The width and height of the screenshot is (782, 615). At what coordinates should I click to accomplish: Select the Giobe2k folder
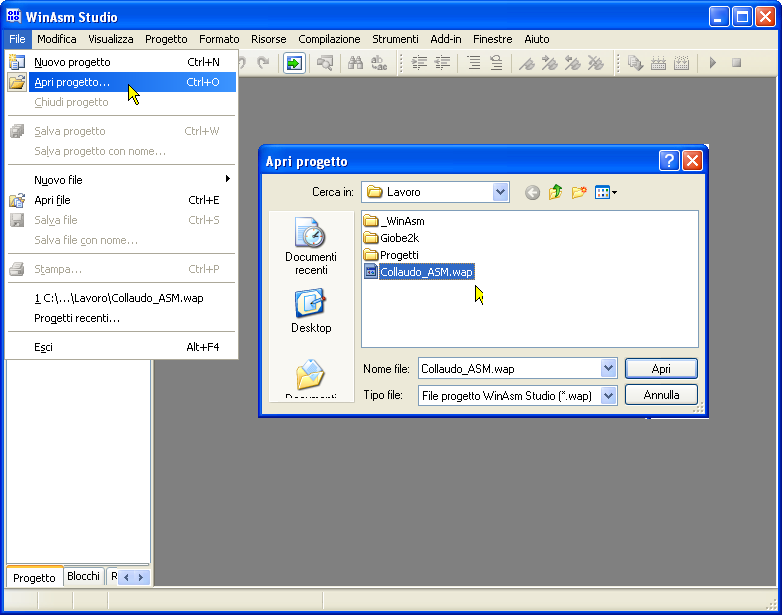pos(391,238)
